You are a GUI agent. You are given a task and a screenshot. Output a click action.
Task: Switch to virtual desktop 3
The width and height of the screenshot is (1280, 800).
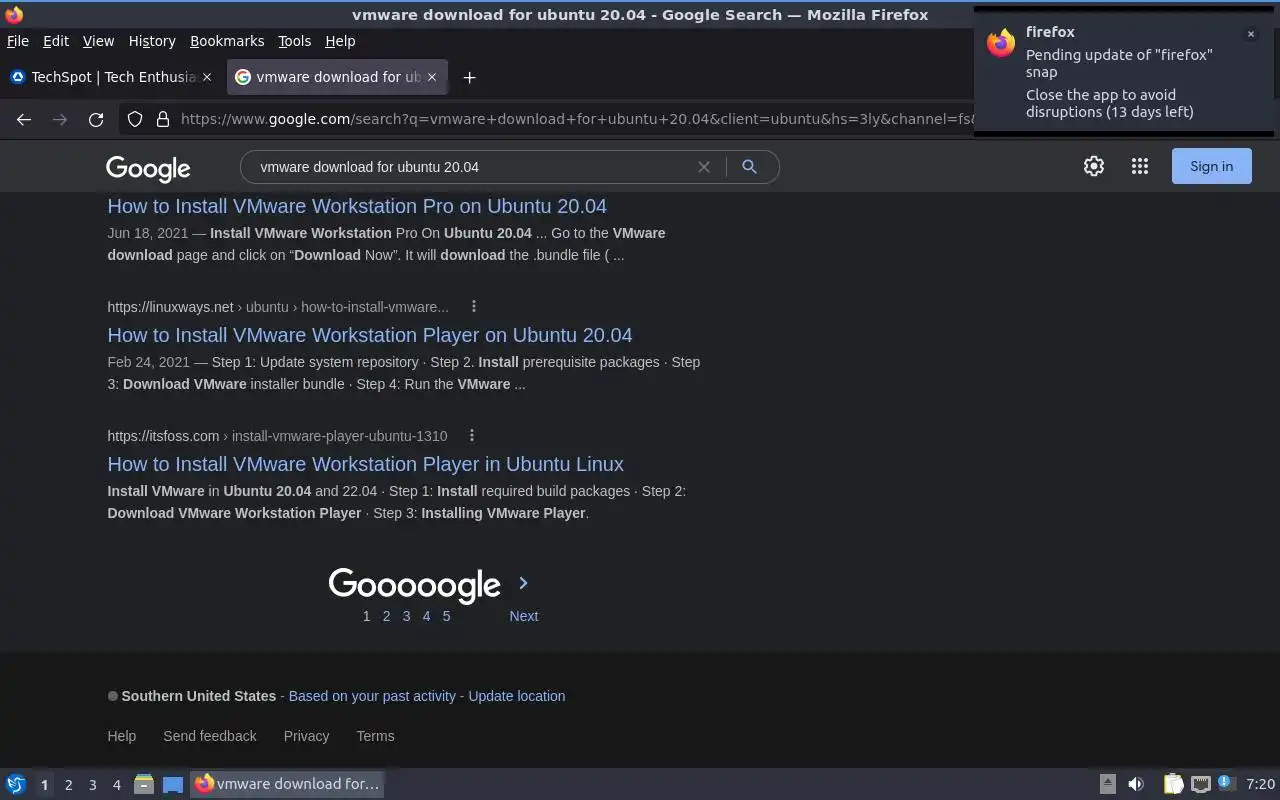coord(92,785)
